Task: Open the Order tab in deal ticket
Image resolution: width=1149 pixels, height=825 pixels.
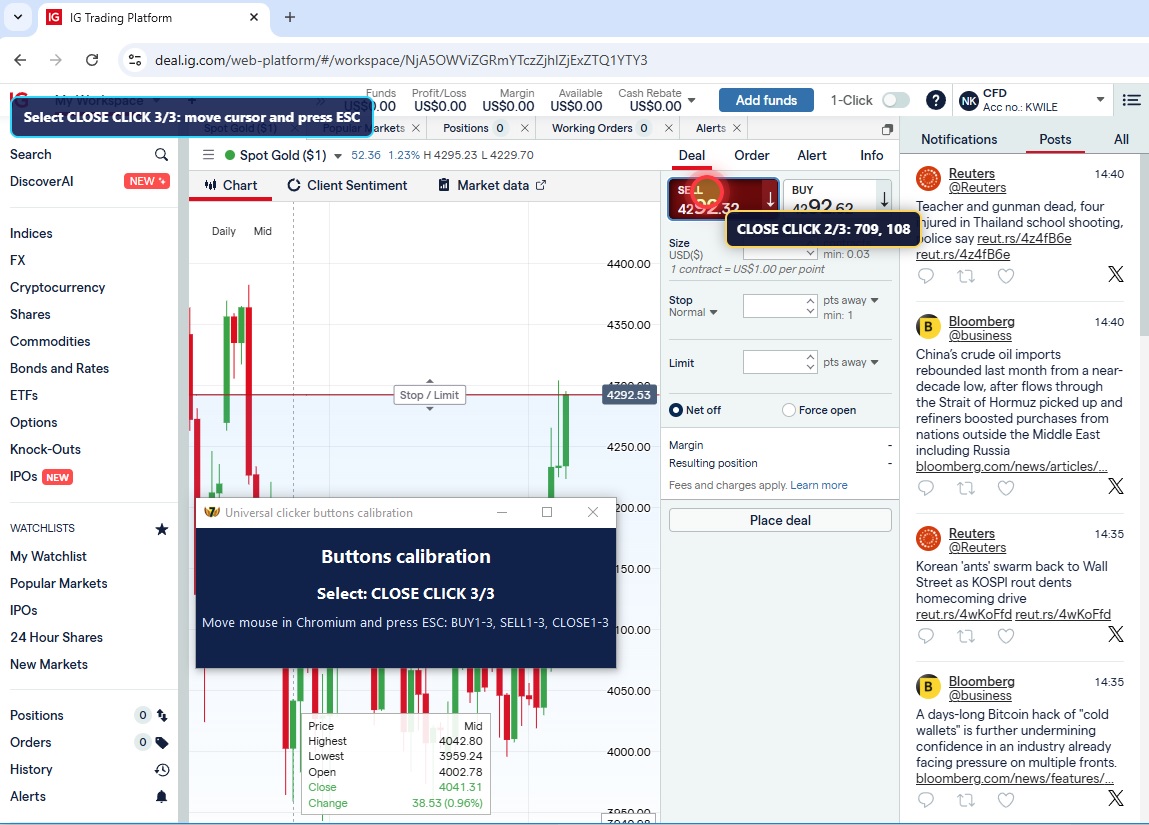Action: click(752, 155)
